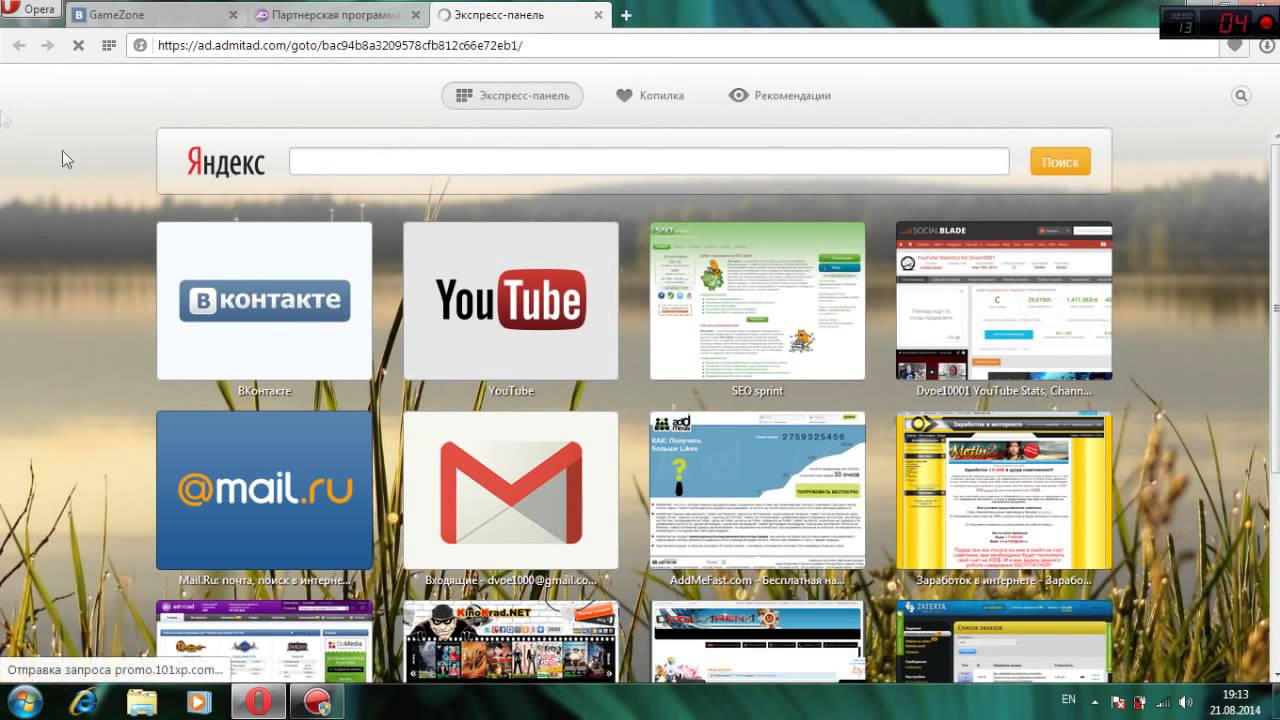
Task: Open the ZATEKTA speed dial tile
Action: (1004, 641)
